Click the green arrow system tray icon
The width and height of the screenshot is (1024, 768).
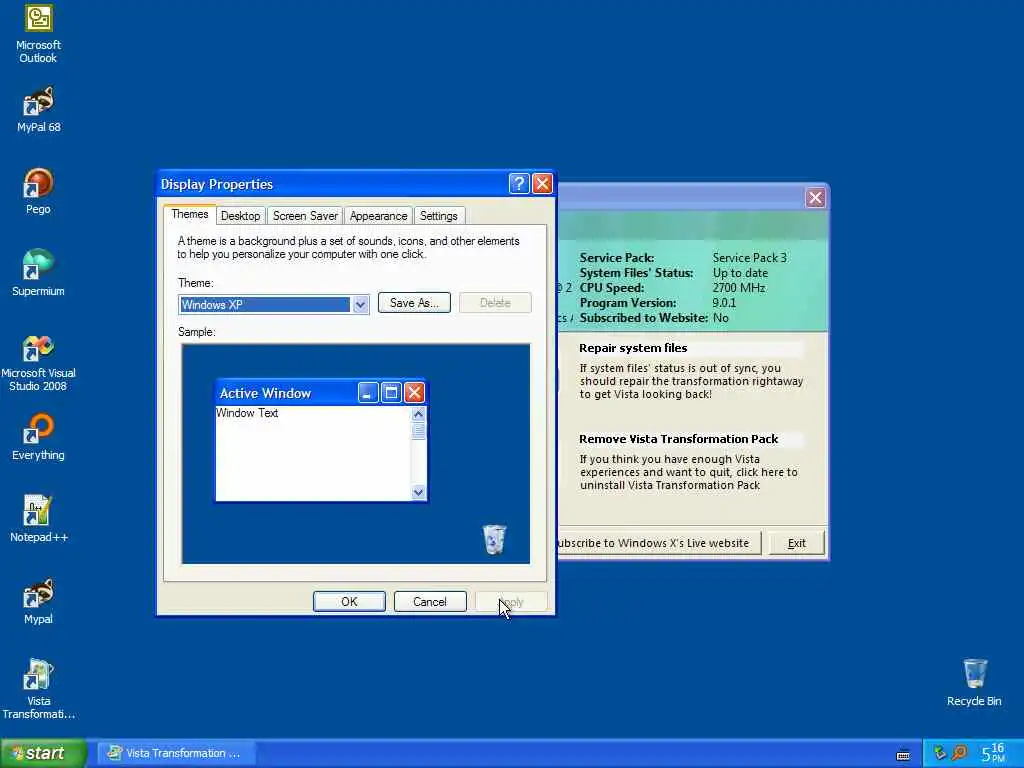click(x=939, y=753)
